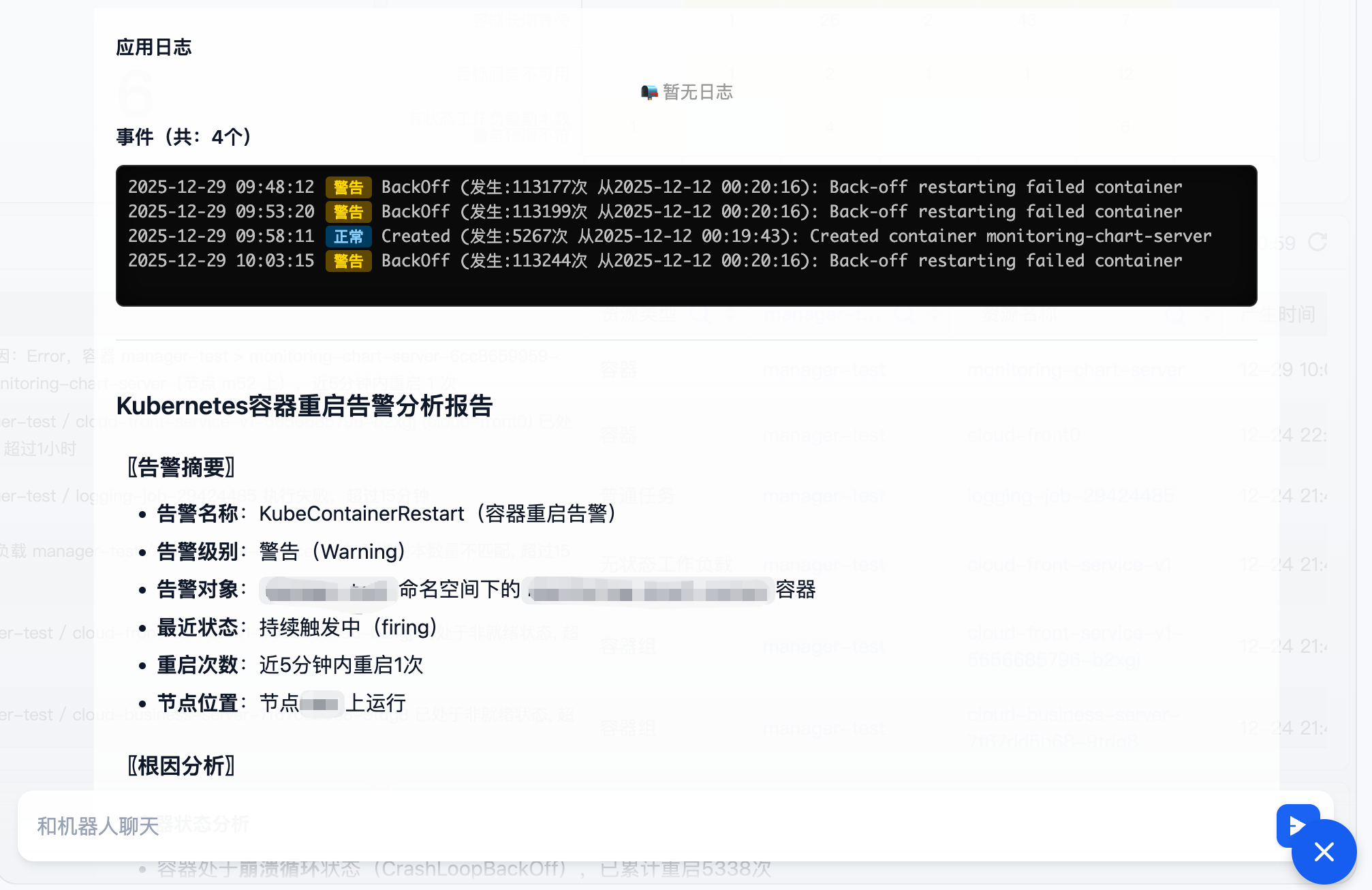Click the blurred container name chip before 容器
Viewport: 1372px width, 890px height.
pyautogui.click(x=649, y=590)
